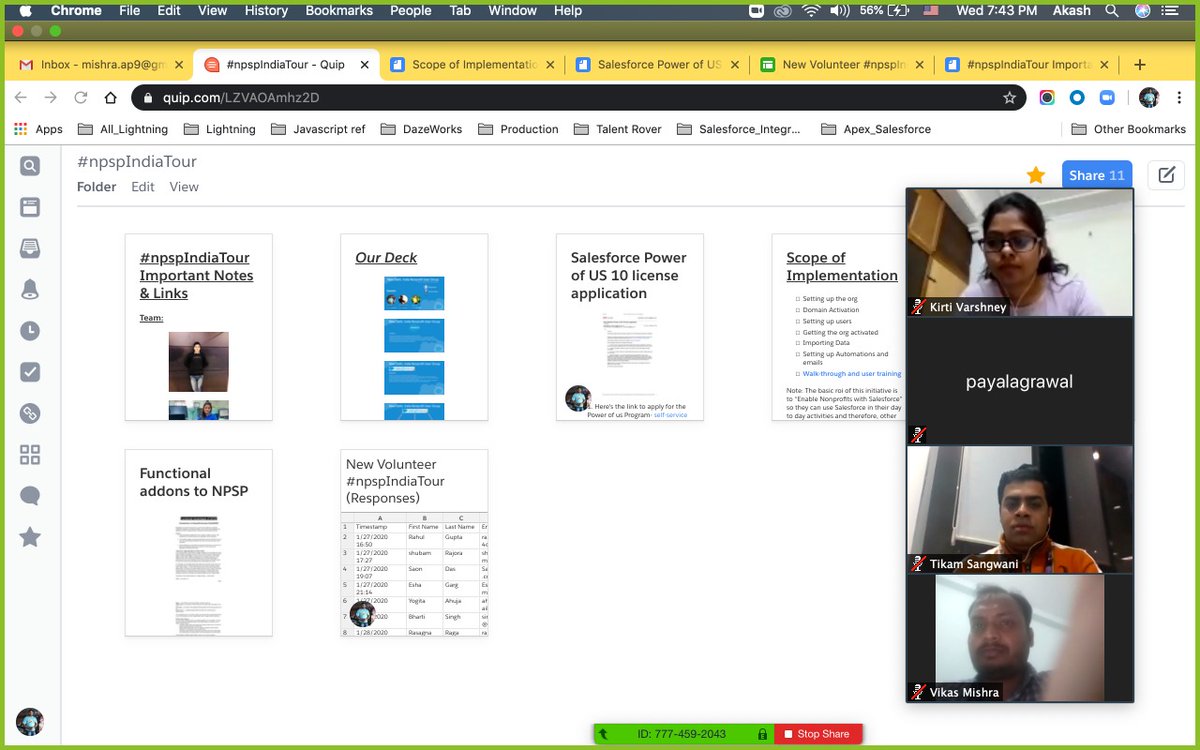Click the Chrome Apps shortcut
The width and height of the screenshot is (1200, 750).
point(38,129)
